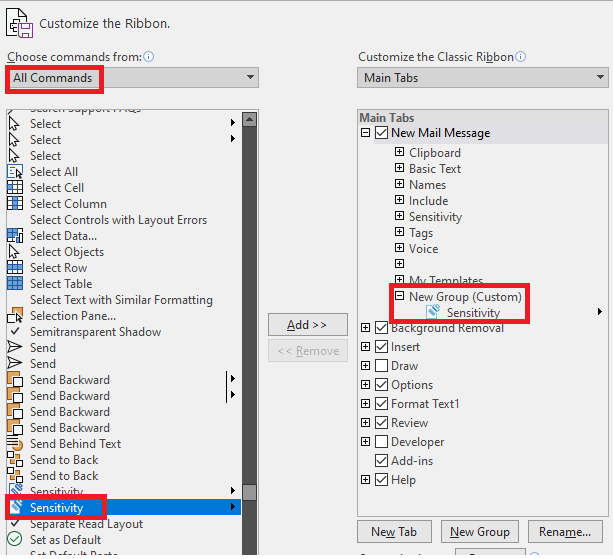Uncheck the Review tab checkbox
Image resolution: width=613 pixels, height=559 pixels.
(381, 423)
